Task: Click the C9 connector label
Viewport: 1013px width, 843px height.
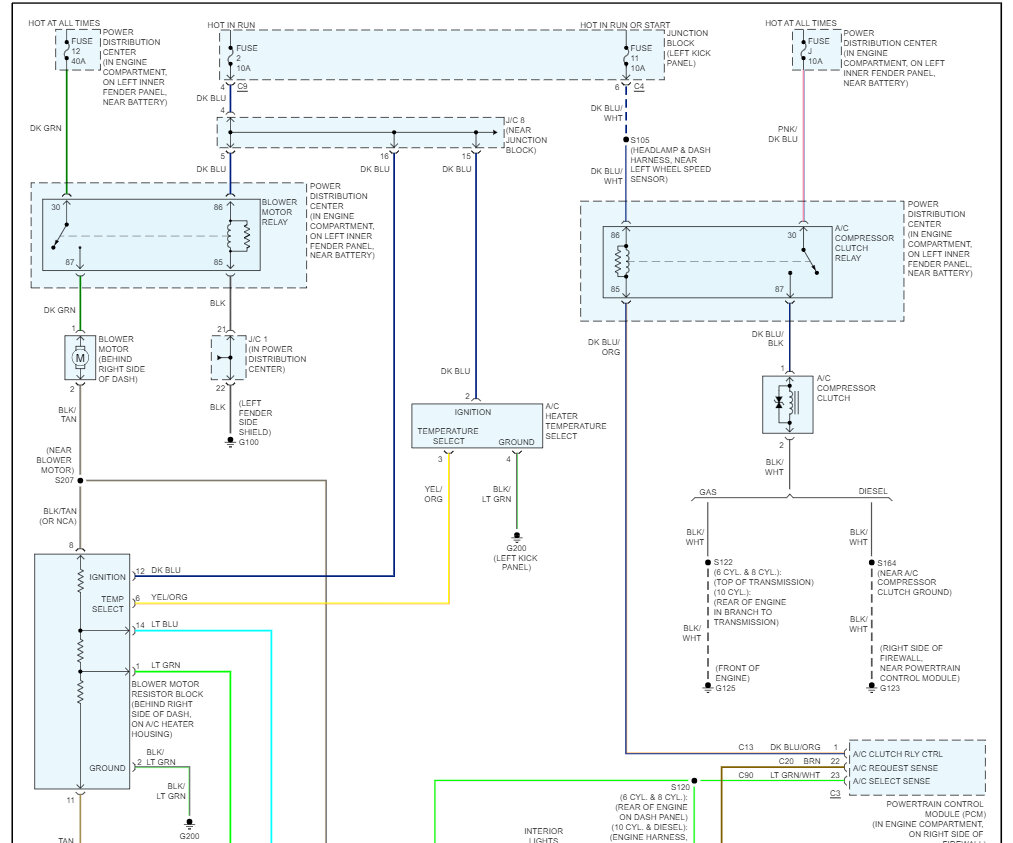Action: (x=242, y=86)
